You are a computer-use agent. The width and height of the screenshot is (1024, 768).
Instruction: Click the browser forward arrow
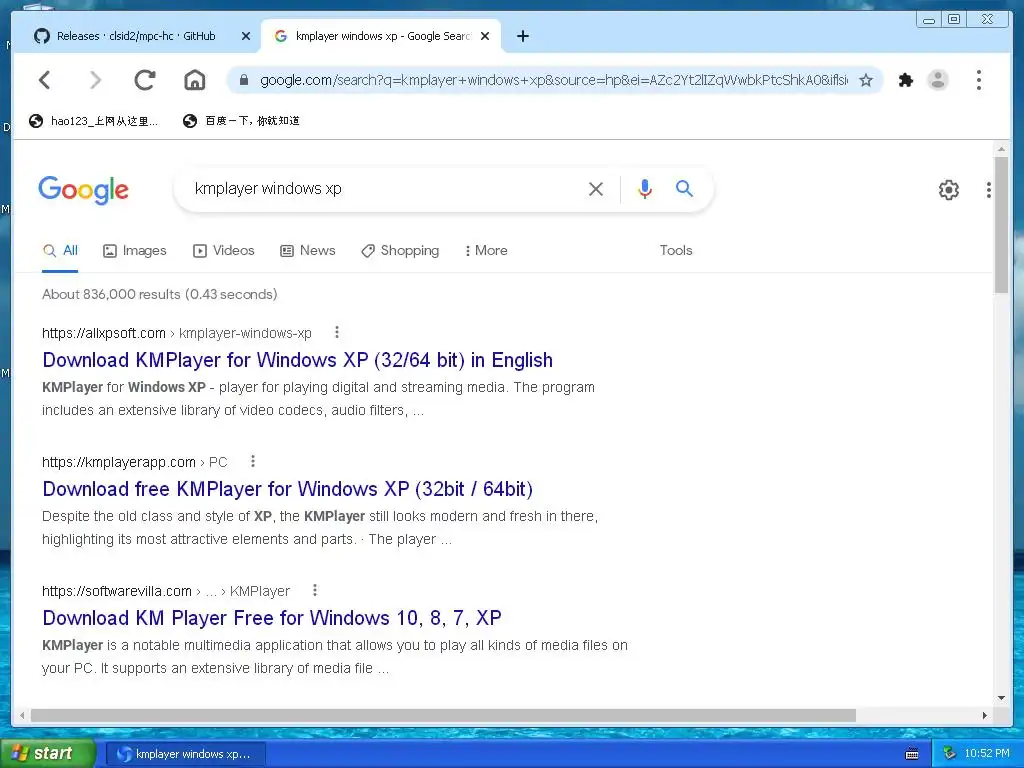tap(95, 80)
